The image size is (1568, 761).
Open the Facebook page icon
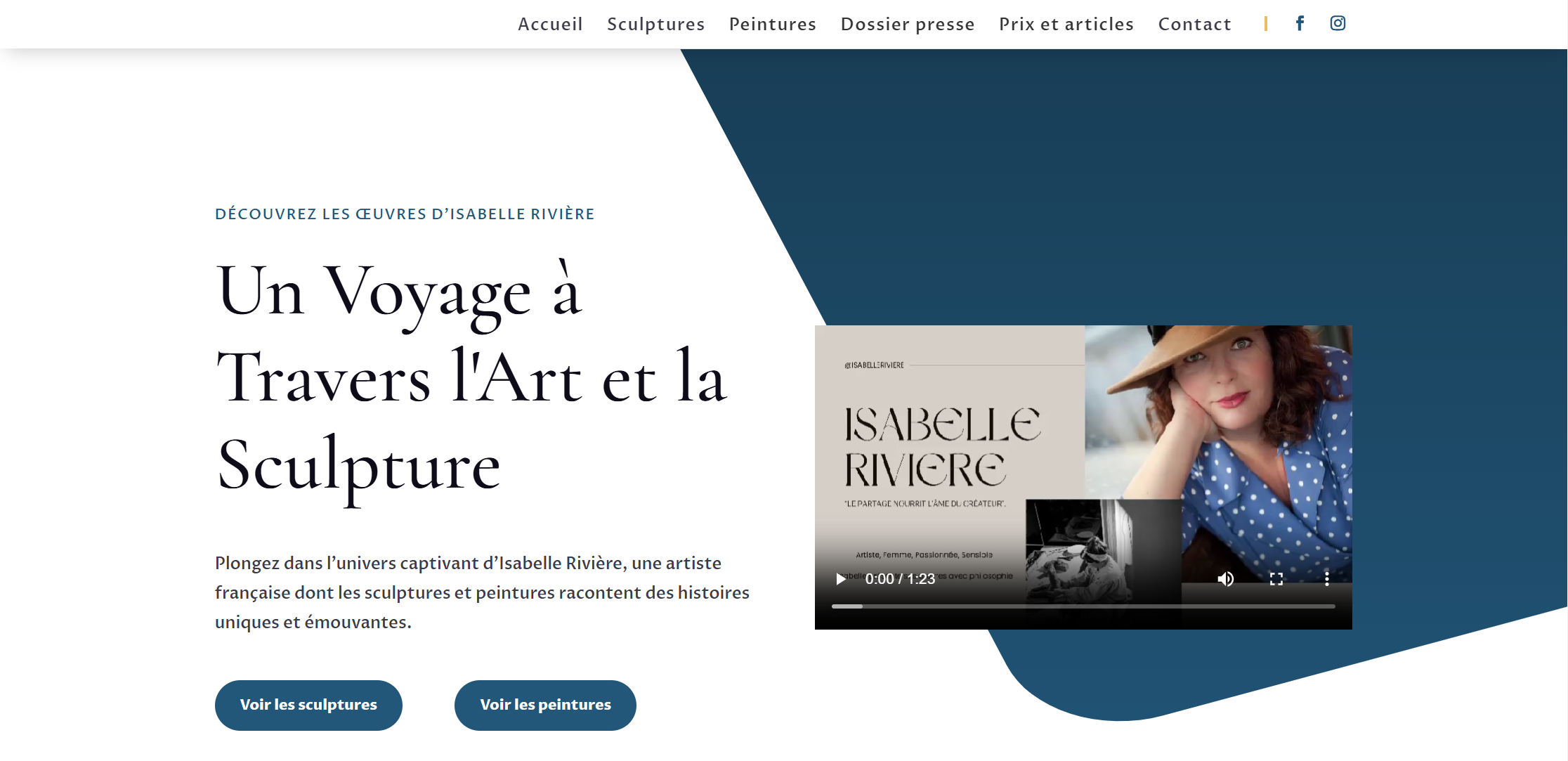pos(1300,23)
